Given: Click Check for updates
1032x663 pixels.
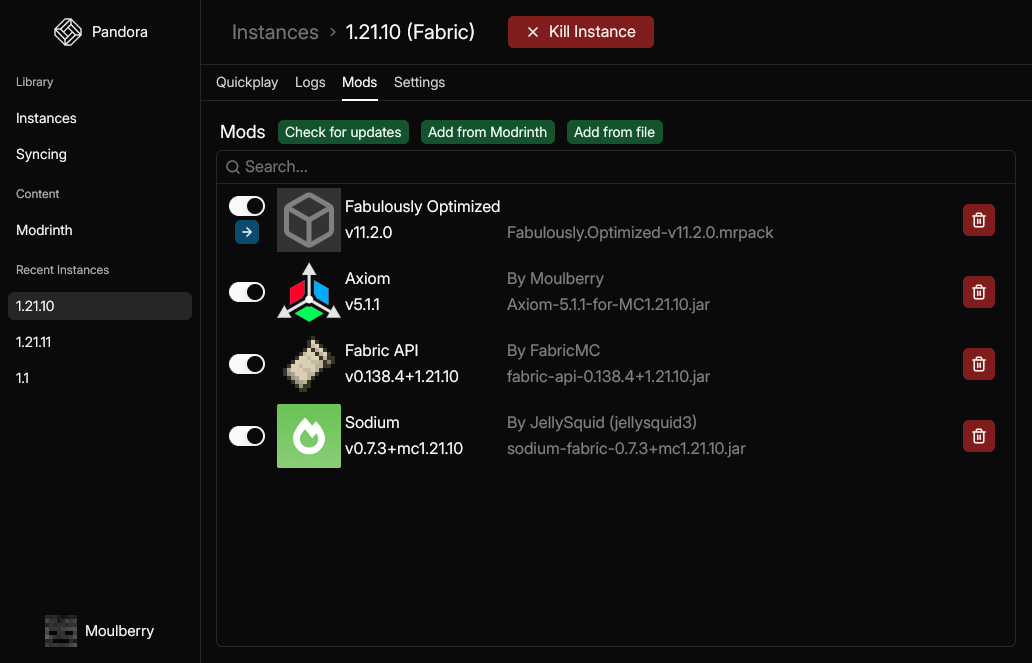Looking at the screenshot, I should point(343,132).
